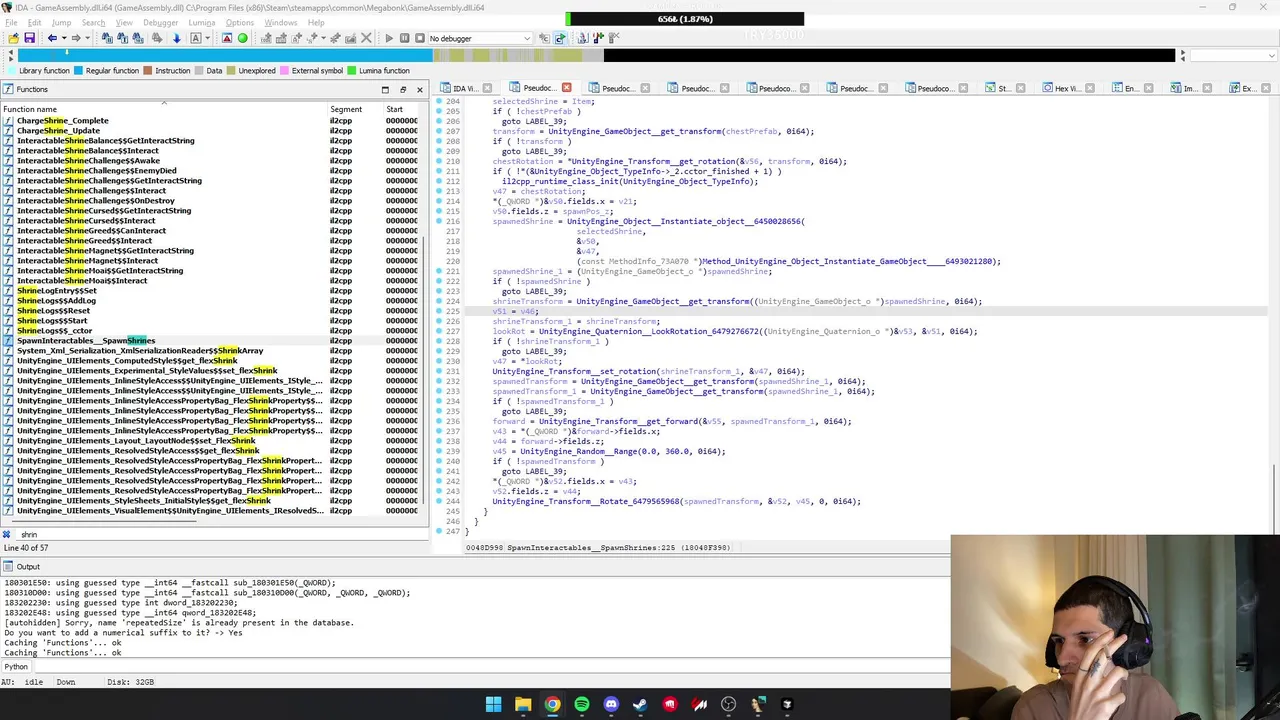Open the jump-forward history dropdown arrow

88,38
